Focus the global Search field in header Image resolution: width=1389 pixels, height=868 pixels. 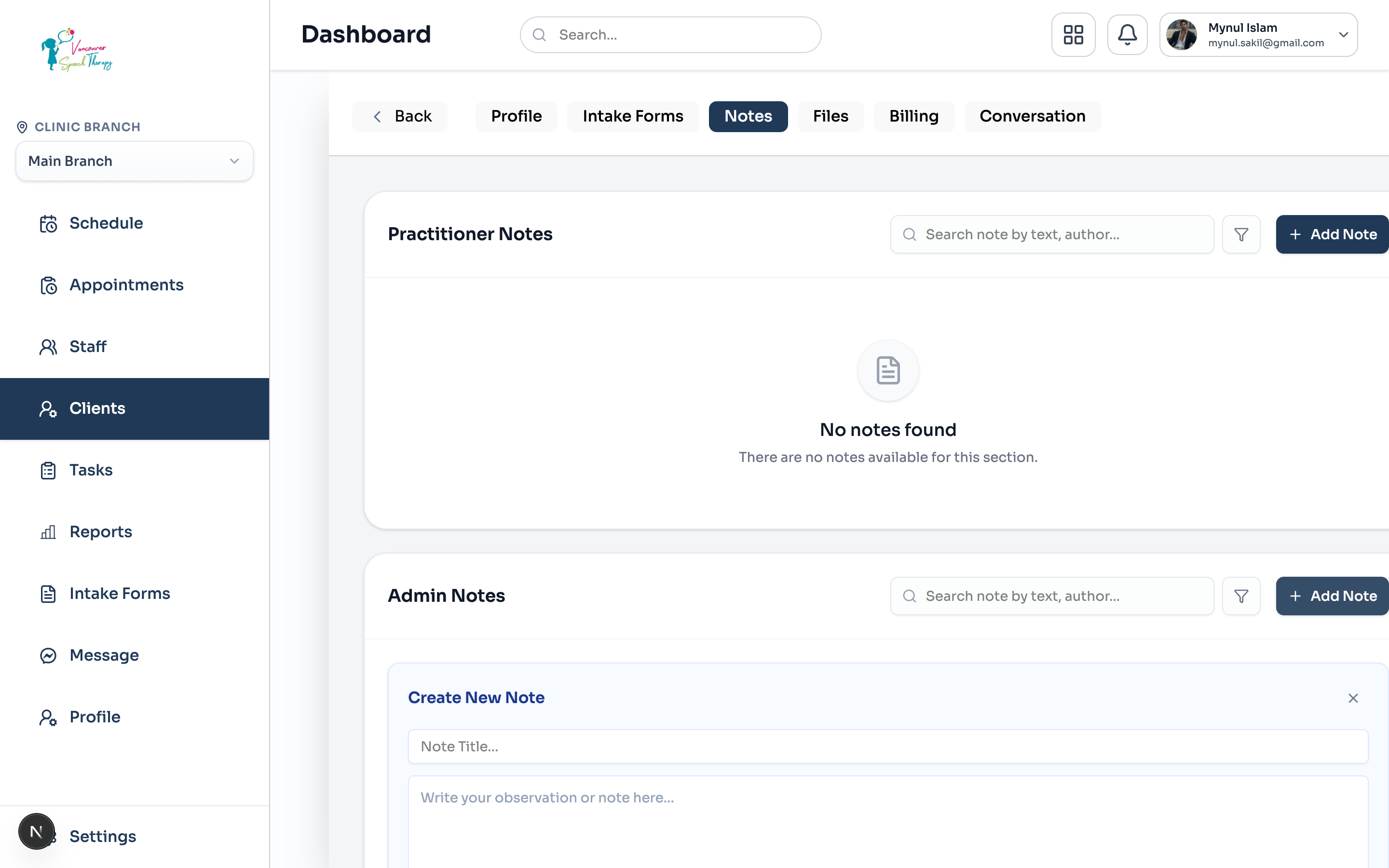pyautogui.click(x=670, y=35)
